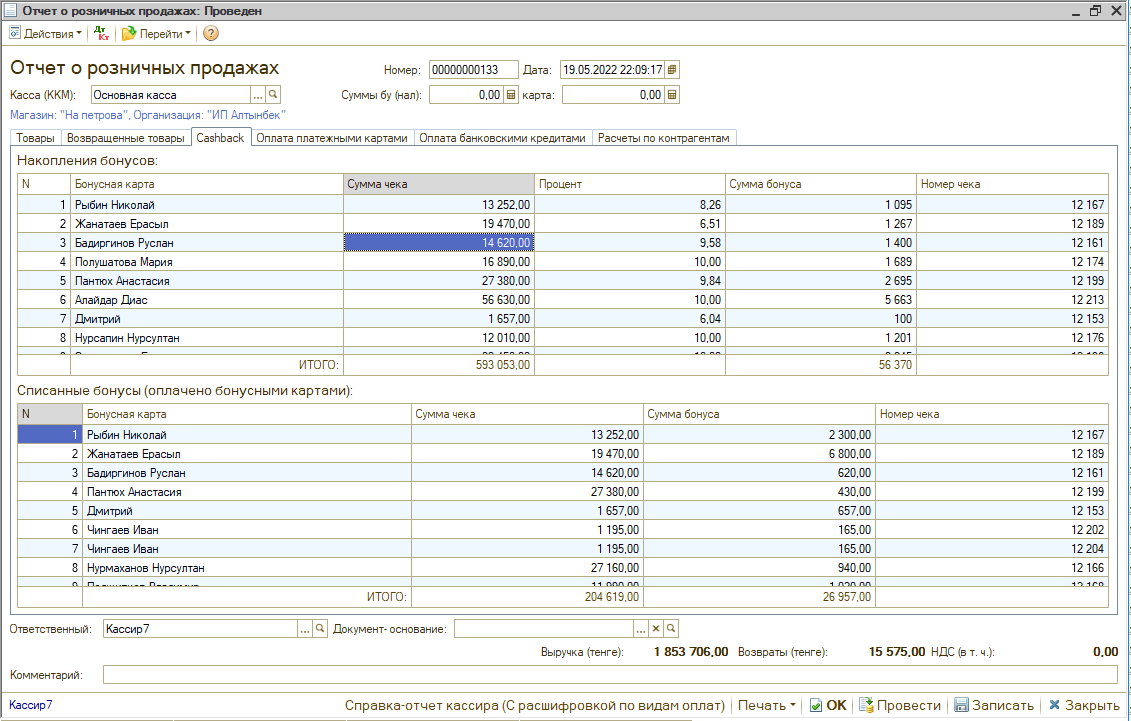Open the Печать dropdown
This screenshot has height=721, width=1131.
(767, 705)
